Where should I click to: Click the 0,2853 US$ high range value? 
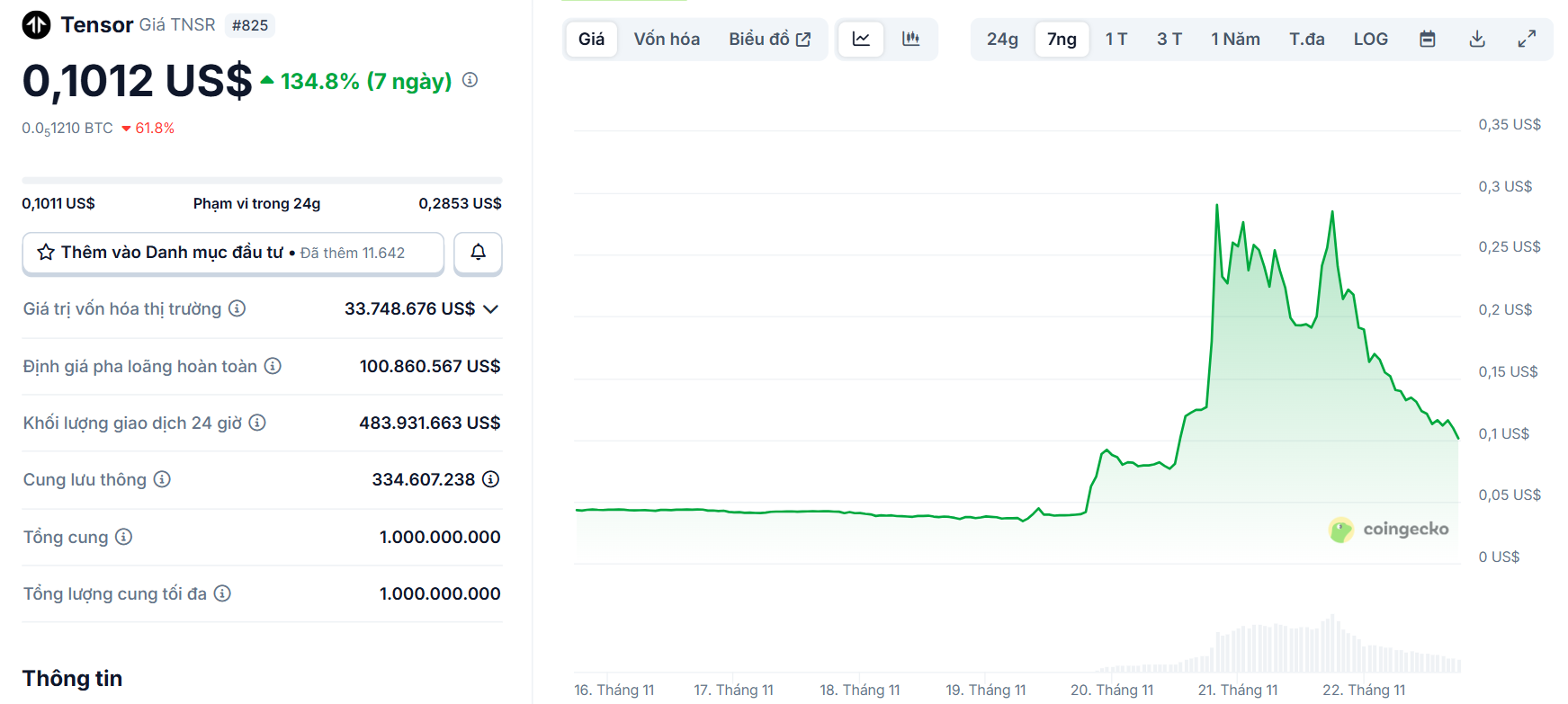pyautogui.click(x=460, y=203)
